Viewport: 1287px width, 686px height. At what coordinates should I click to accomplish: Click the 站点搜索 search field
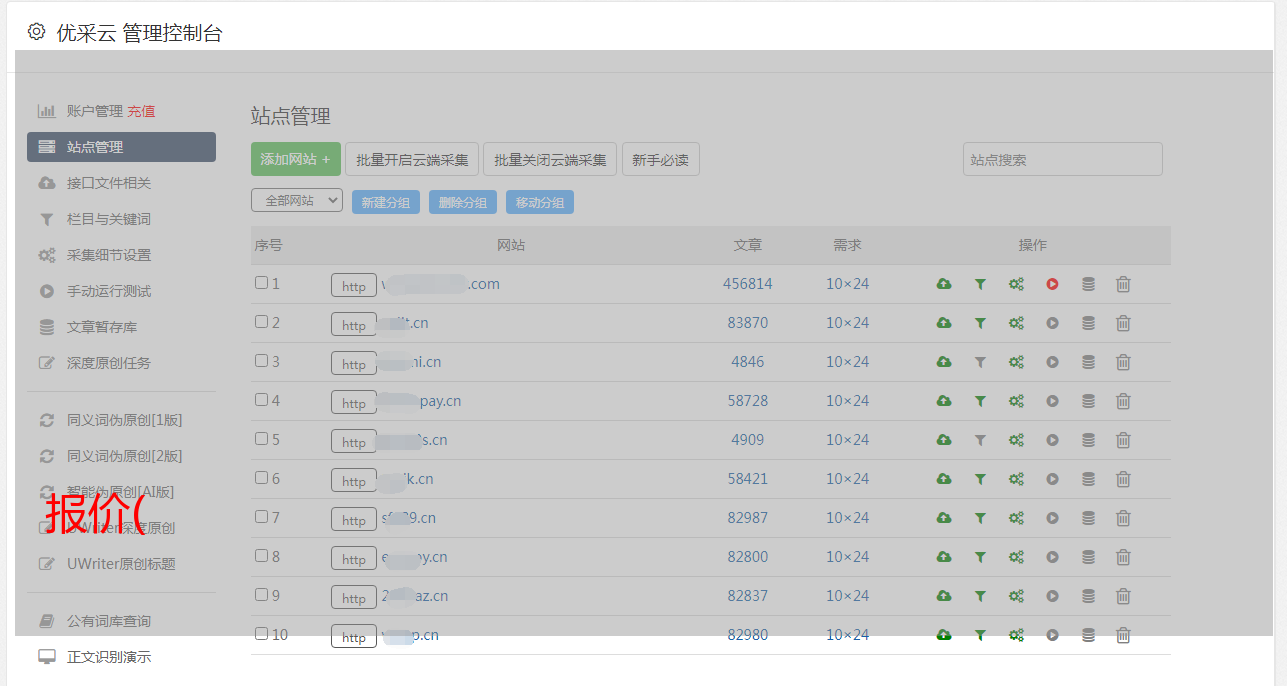click(x=1062, y=159)
